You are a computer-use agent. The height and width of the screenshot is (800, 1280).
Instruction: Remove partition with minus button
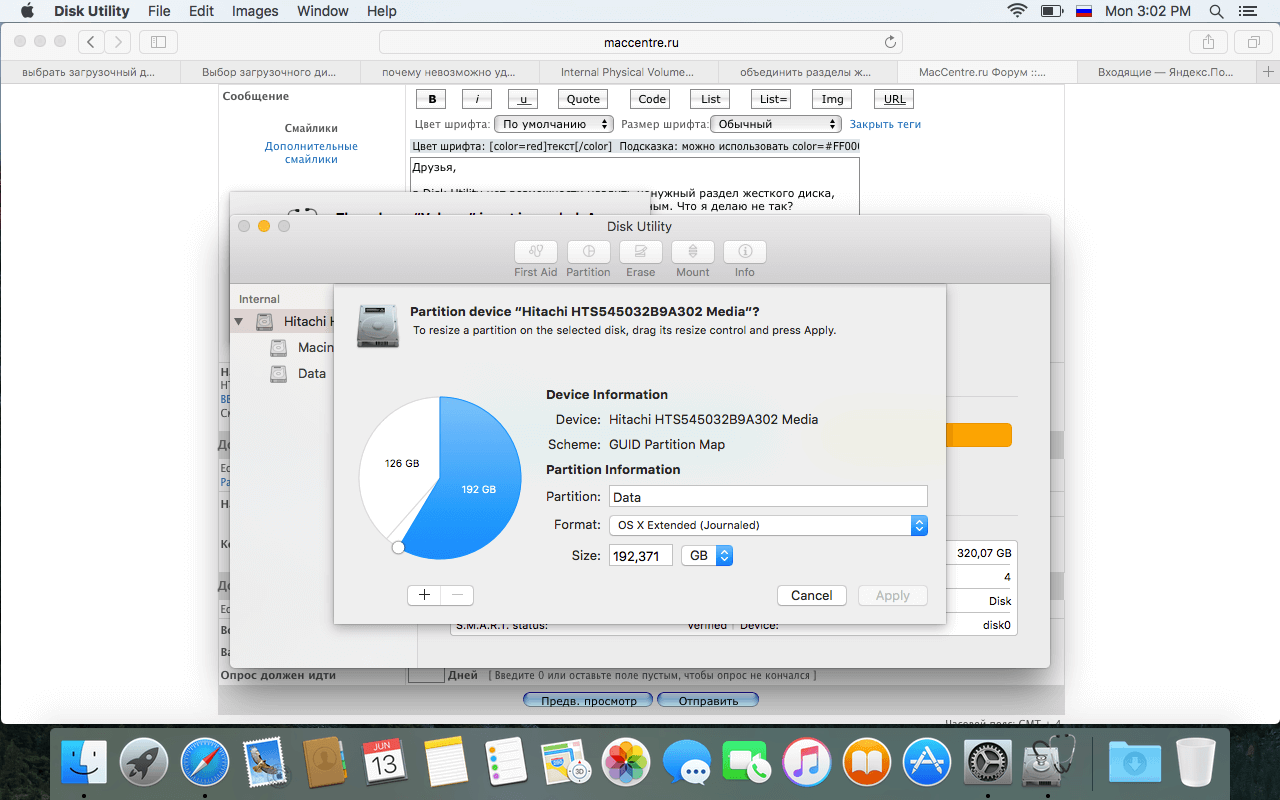coord(457,595)
